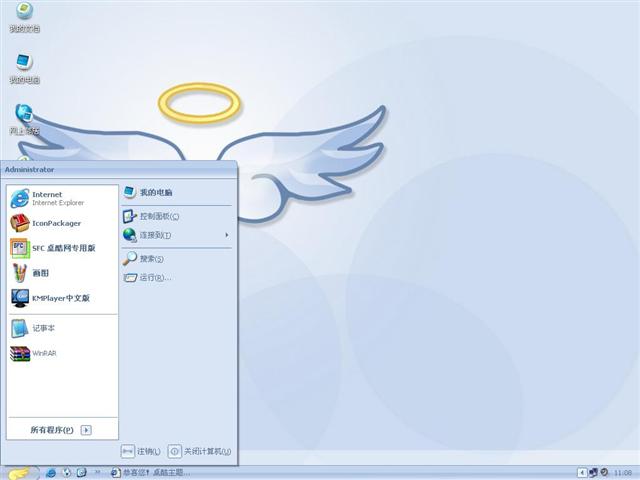The height and width of the screenshot is (480, 640).
Task: Open SFC 桌酷网专用版 in the Start menu
Action: click(62, 248)
